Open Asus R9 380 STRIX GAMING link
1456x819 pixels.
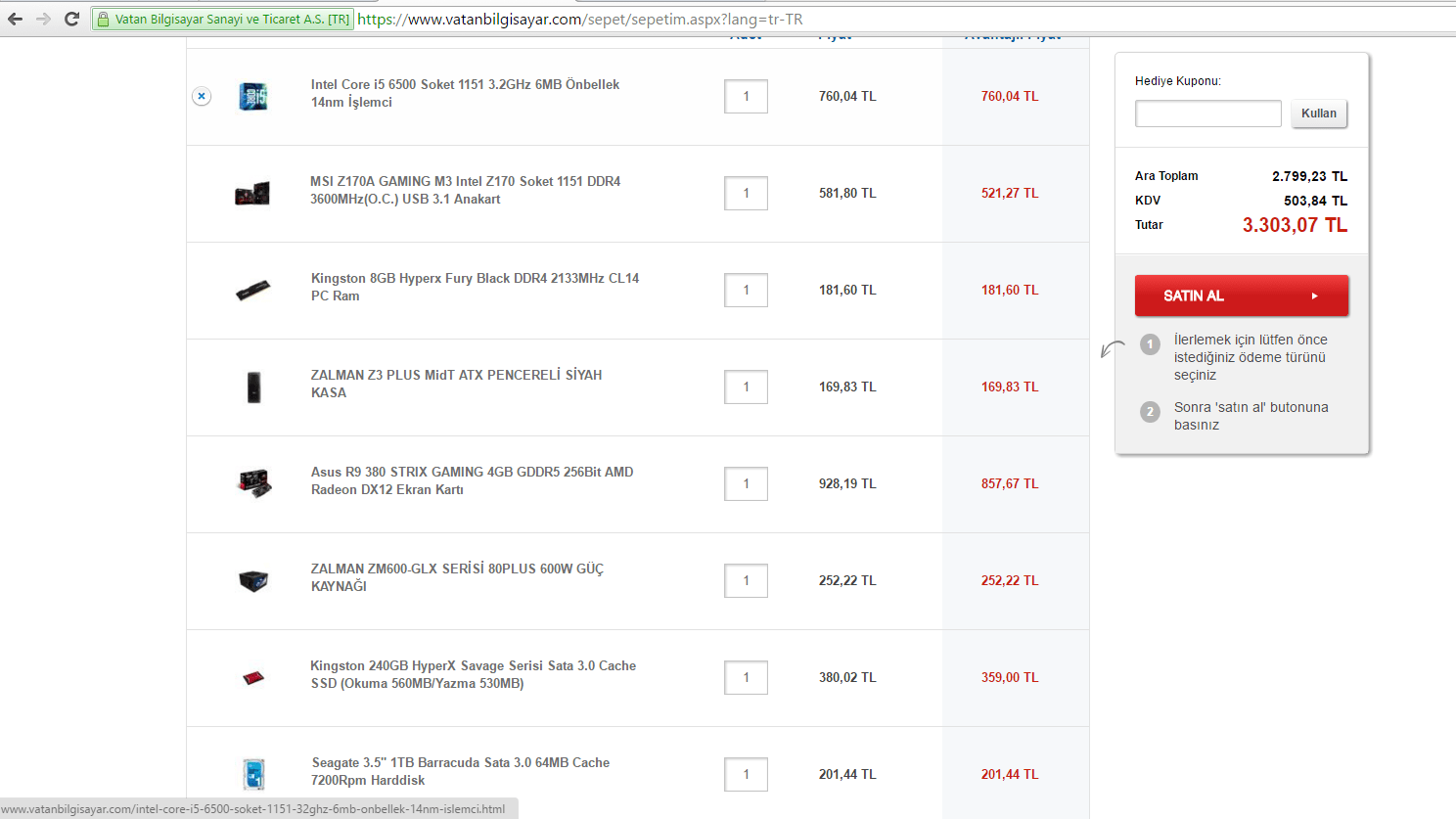click(472, 480)
